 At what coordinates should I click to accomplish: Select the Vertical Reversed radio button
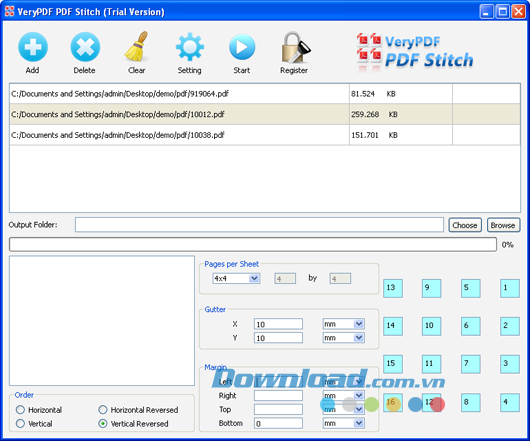103,423
